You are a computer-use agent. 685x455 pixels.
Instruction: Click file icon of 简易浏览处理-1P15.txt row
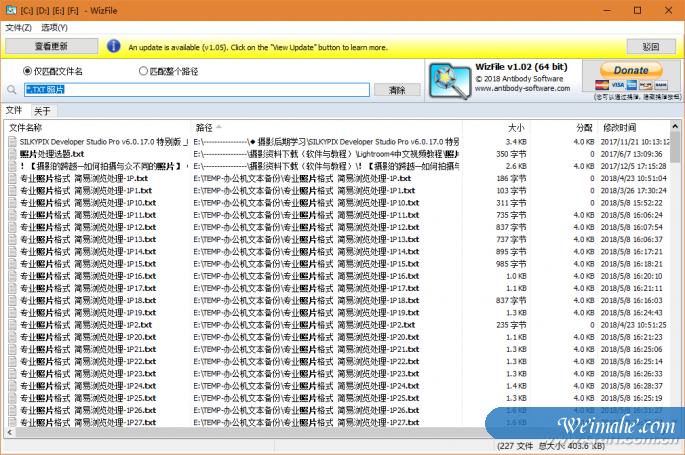click(12, 264)
